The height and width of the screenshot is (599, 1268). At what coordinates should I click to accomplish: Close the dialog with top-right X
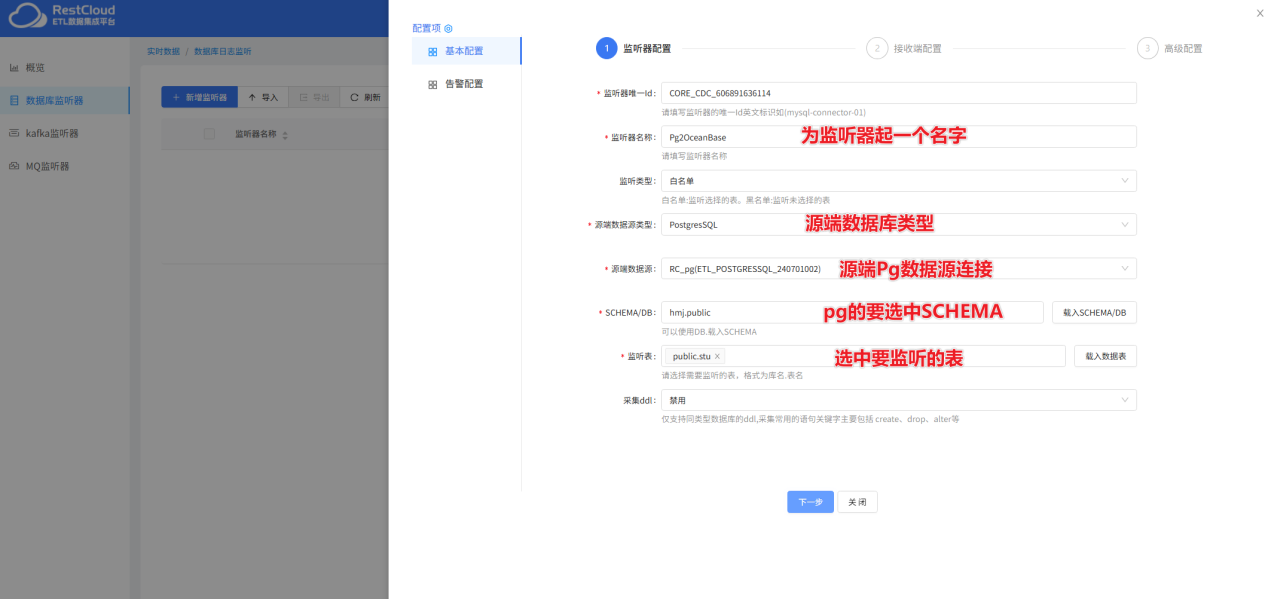[1260, 13]
